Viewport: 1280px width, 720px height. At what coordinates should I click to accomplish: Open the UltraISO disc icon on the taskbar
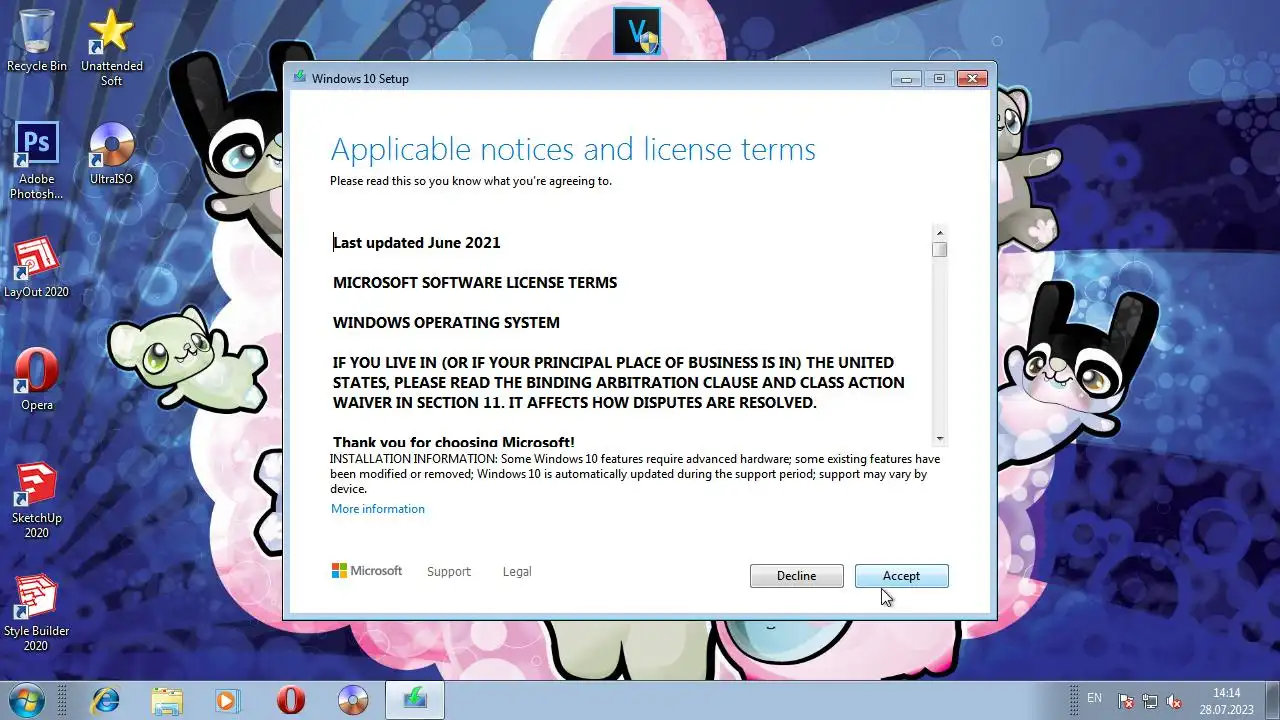click(x=353, y=700)
